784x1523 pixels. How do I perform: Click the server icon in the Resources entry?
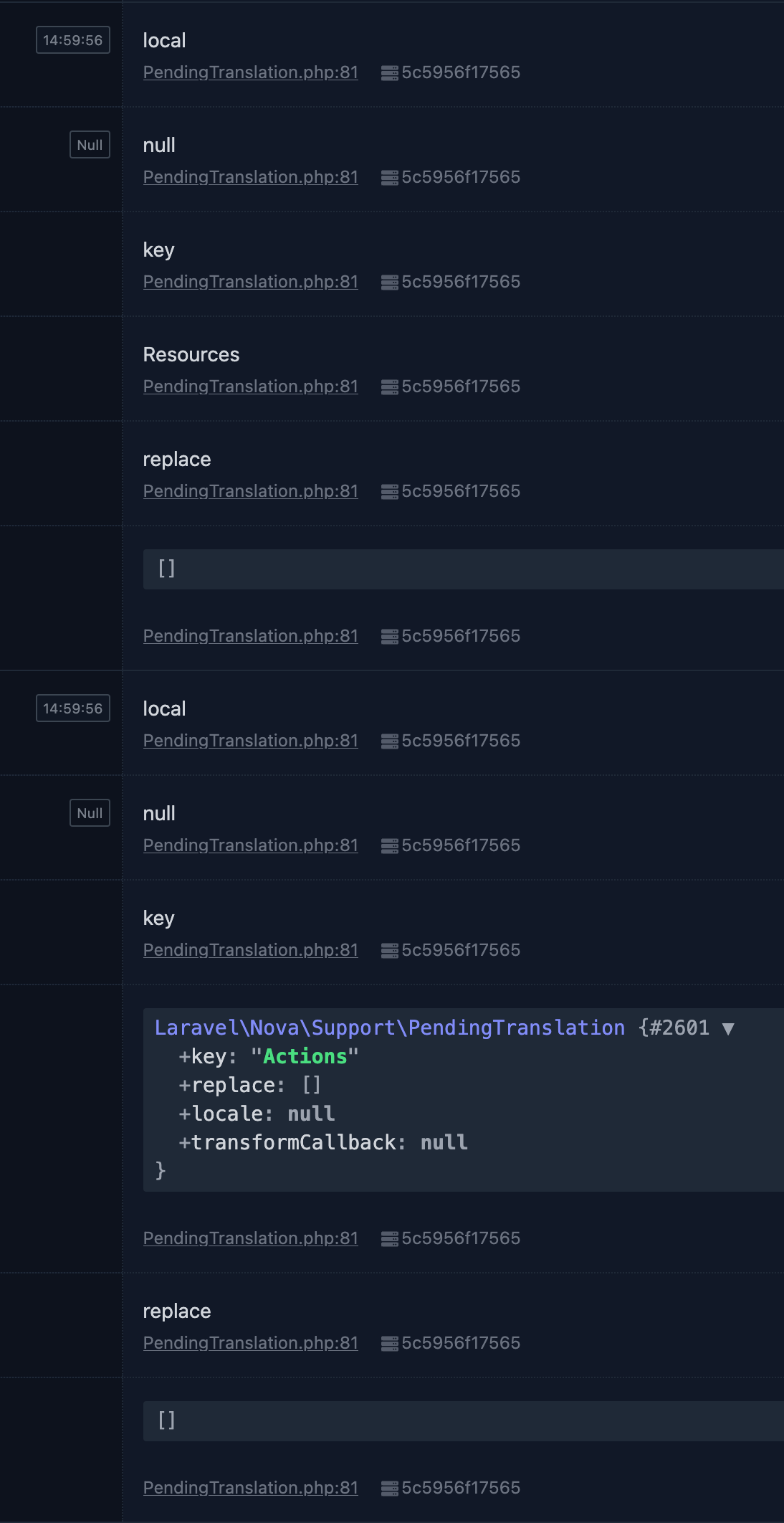pos(389,387)
